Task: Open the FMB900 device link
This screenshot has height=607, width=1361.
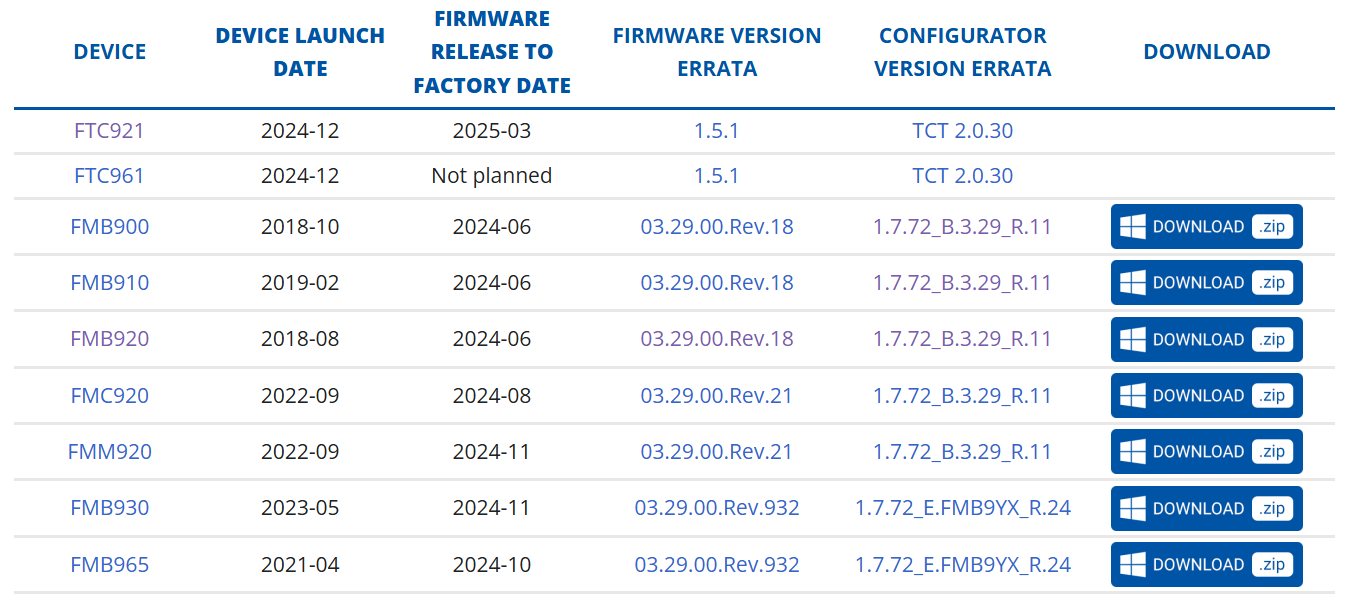Action: click(110, 227)
